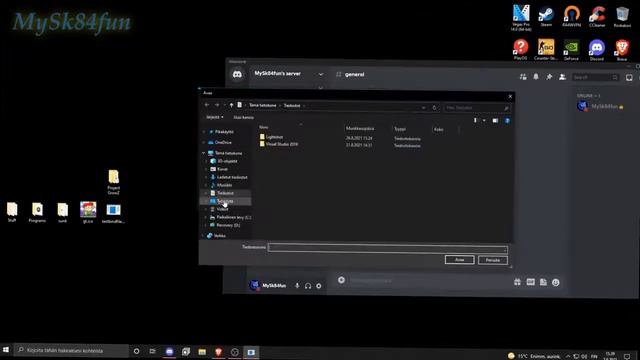The image size is (640, 360).
Task: Open the Windows Start menu
Action: [6, 350]
